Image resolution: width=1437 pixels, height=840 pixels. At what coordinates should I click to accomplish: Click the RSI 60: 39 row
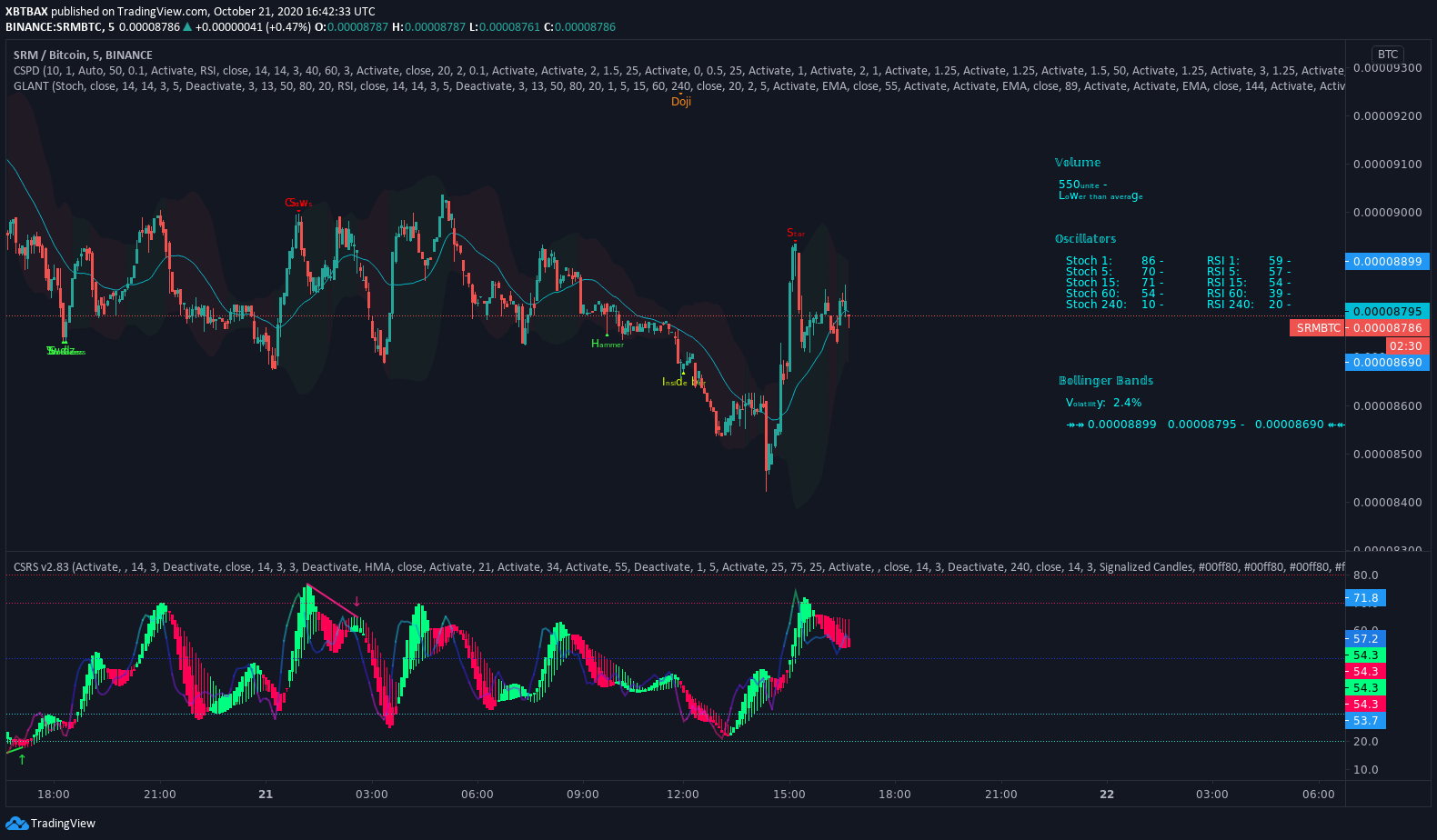point(1249,294)
